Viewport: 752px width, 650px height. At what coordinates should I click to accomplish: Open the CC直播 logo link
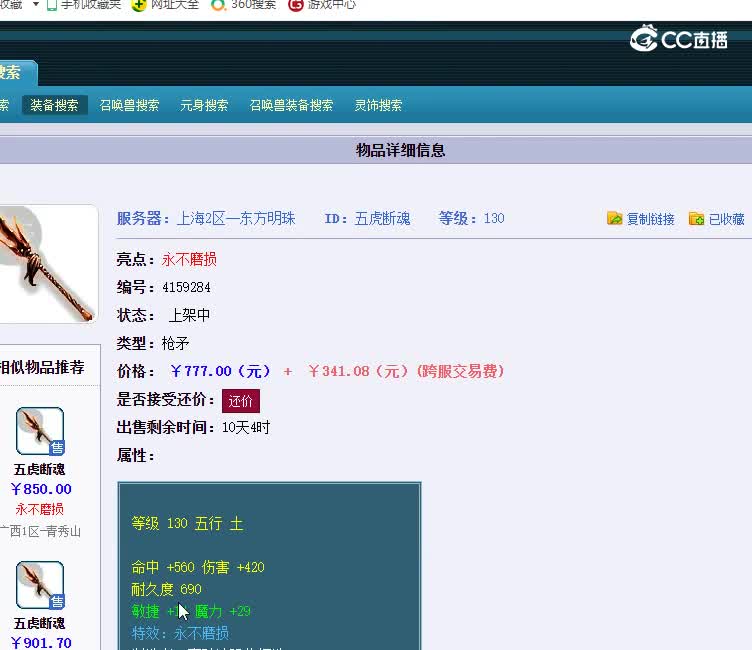[x=679, y=38]
